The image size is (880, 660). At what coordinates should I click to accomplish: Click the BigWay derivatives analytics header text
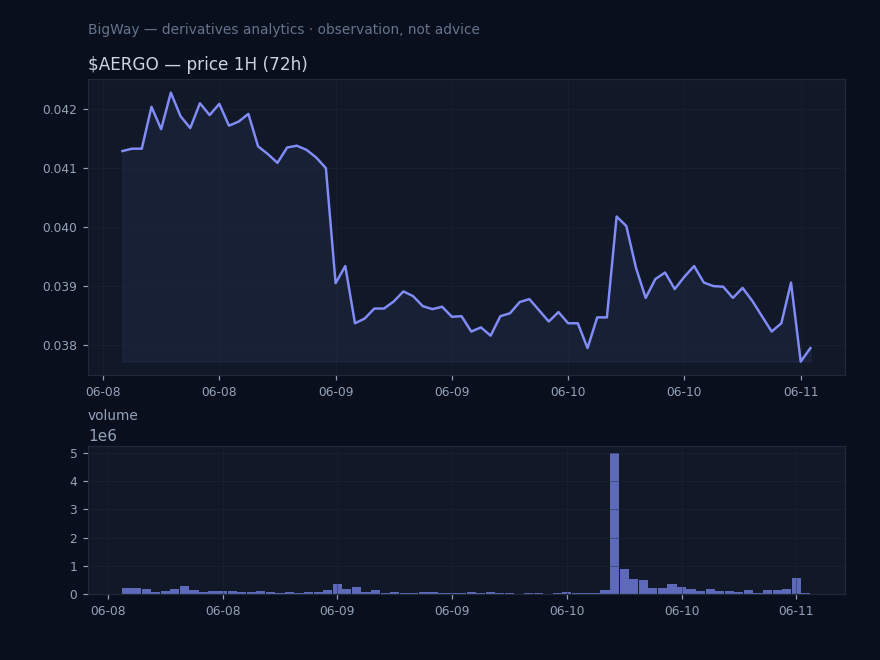click(283, 29)
